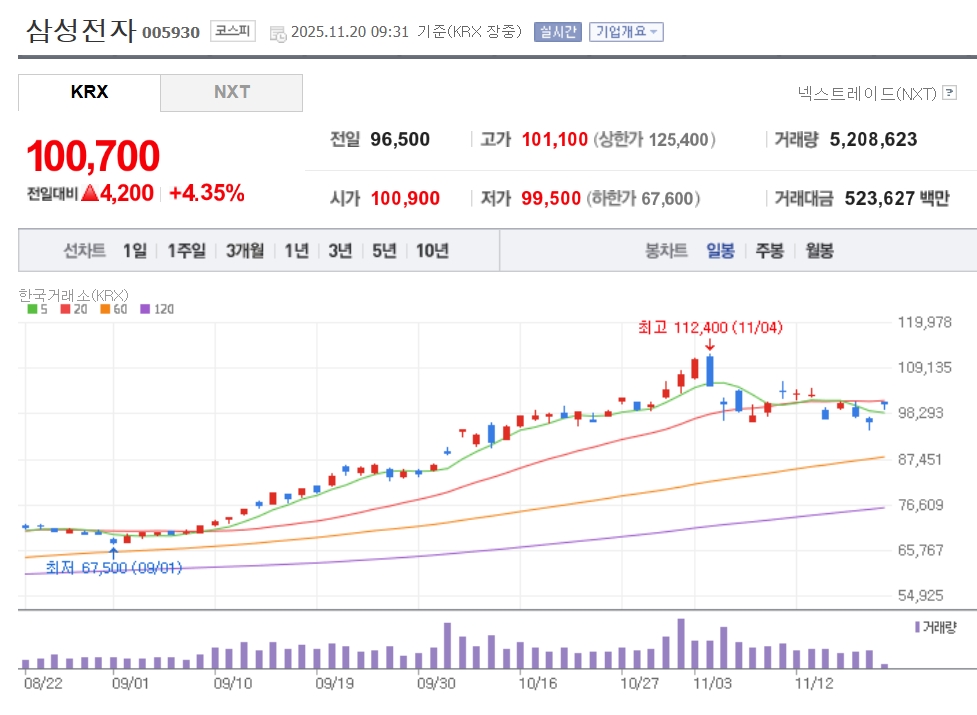Switch candle chart to 주봉
The height and width of the screenshot is (715, 977).
769,250
